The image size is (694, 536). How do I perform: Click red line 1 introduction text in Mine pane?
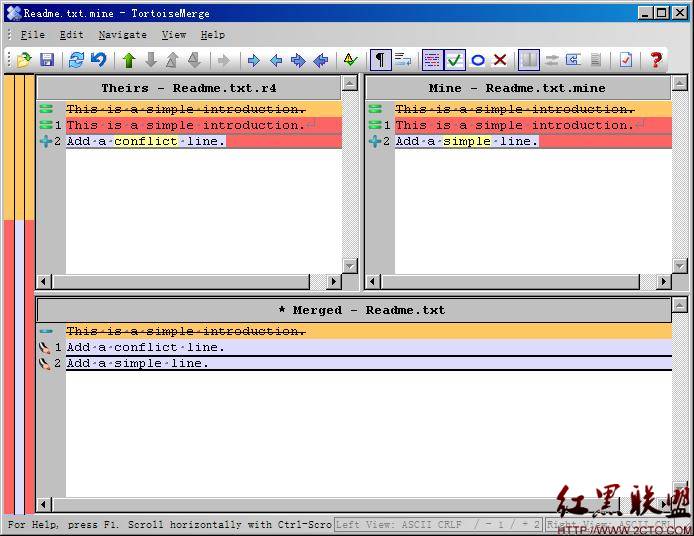tap(514, 125)
